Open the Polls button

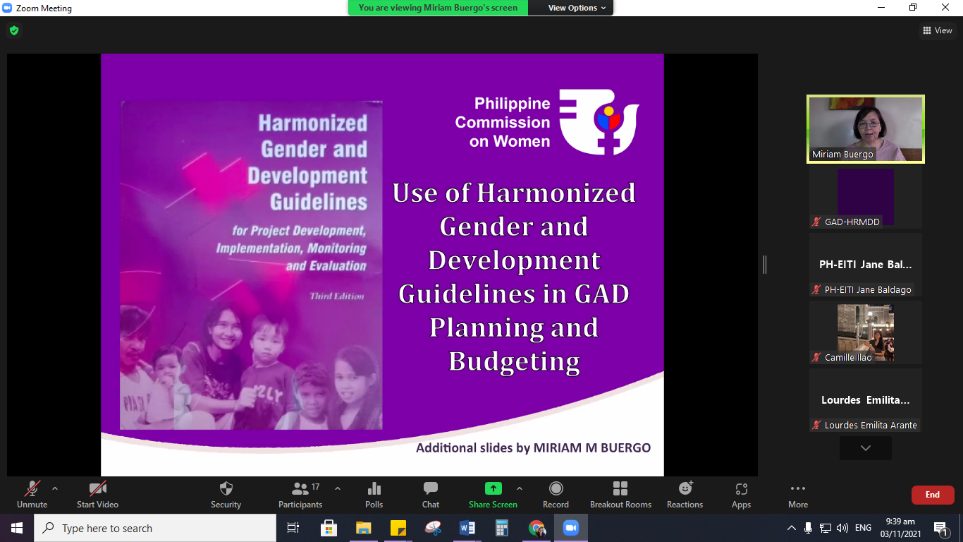pos(374,495)
